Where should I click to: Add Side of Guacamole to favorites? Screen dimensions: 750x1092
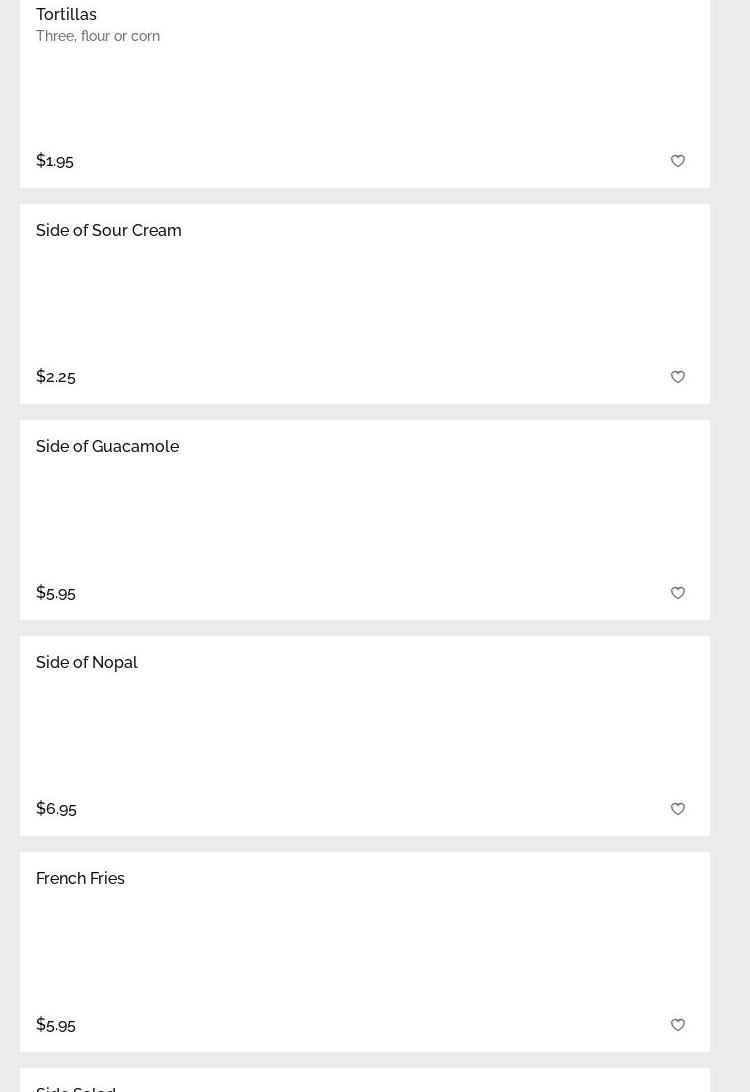click(x=678, y=593)
